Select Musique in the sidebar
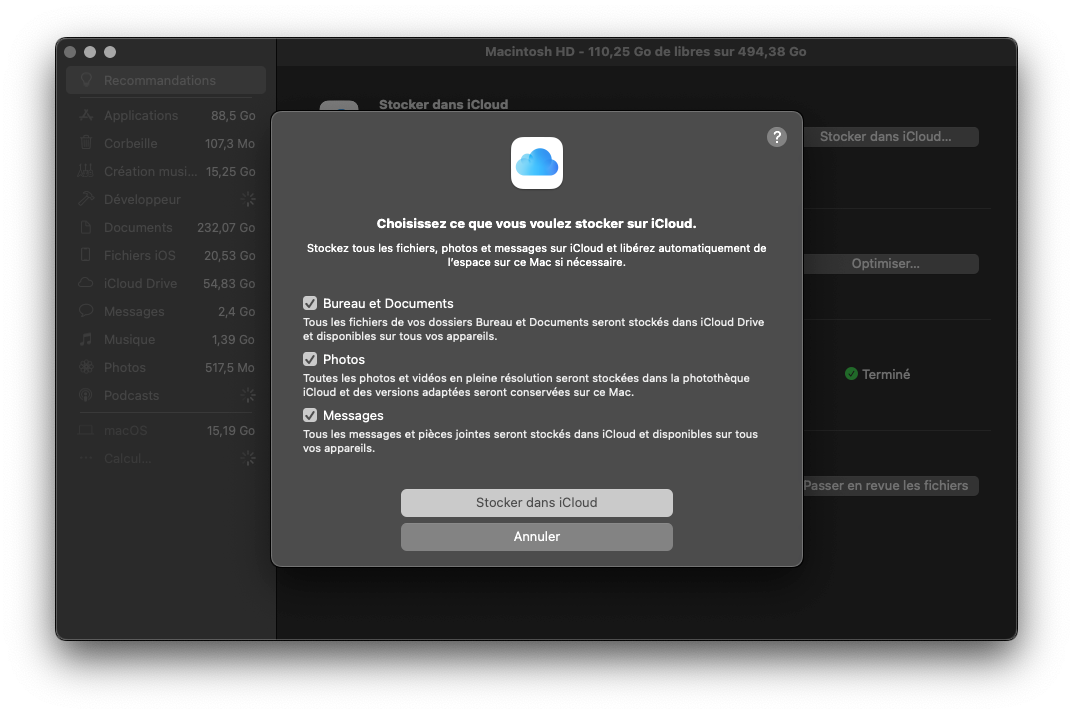Screen dimensions: 1073x714 point(166,340)
